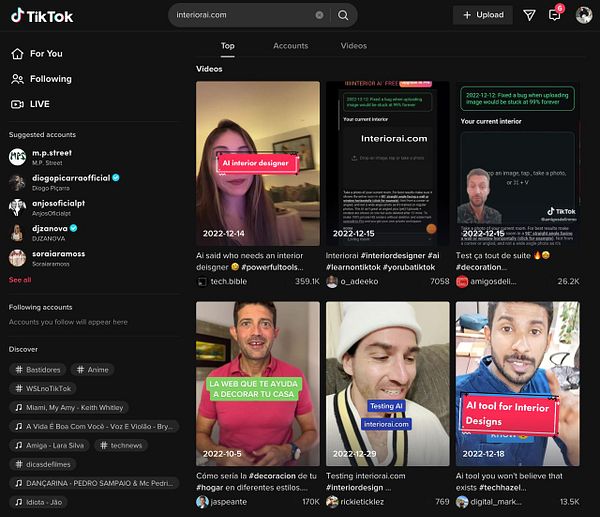
Task: Open the Bastidores hashtag chip
Action: (38, 370)
